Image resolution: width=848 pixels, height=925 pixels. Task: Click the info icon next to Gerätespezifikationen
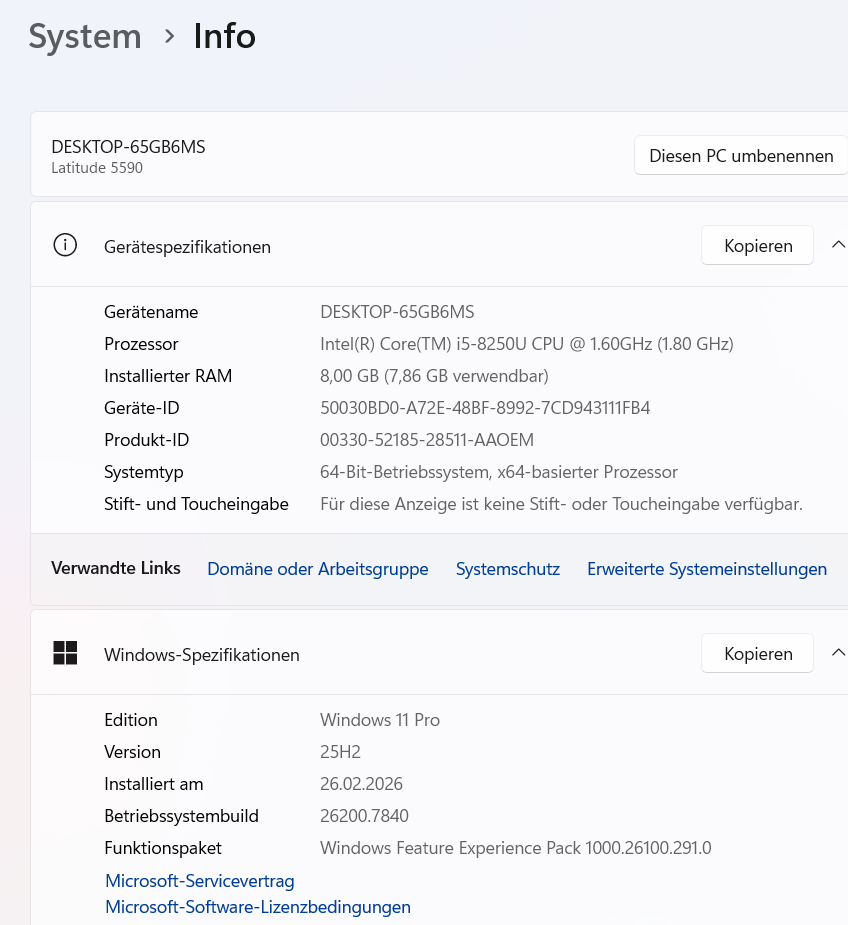tap(65, 245)
